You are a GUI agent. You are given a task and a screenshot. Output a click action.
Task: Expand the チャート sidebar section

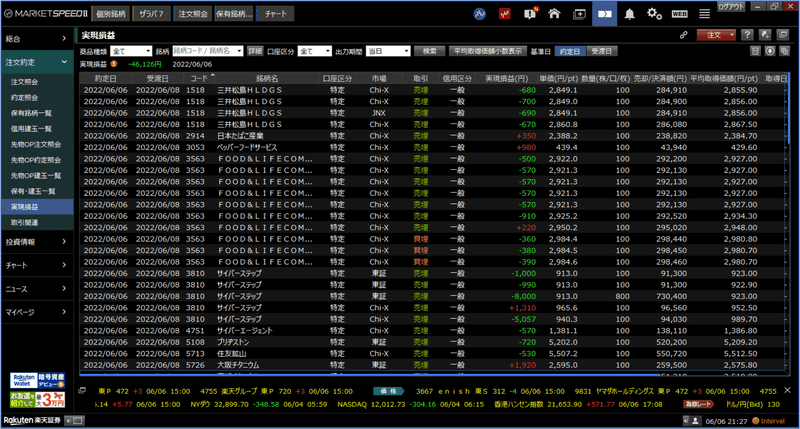click(36, 265)
